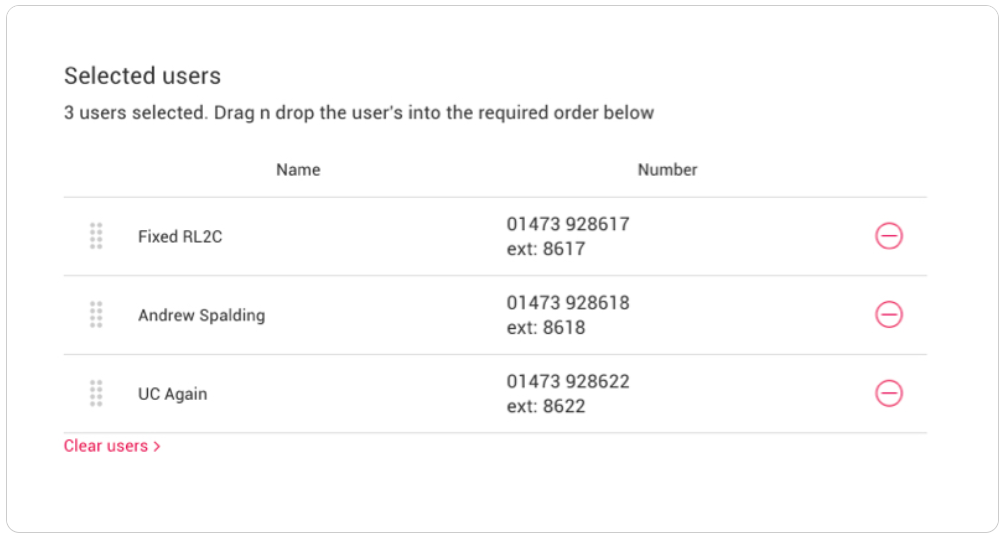Screen dimensions: 1008x539
Task: Click the Clear users link
Action: click(112, 446)
